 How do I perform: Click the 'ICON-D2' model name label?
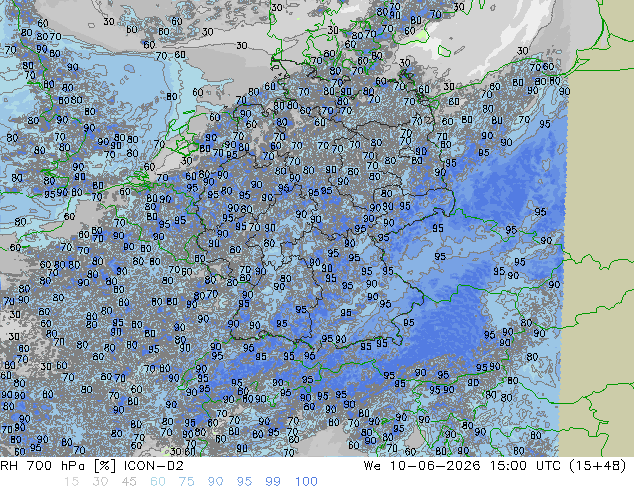pyautogui.click(x=154, y=466)
